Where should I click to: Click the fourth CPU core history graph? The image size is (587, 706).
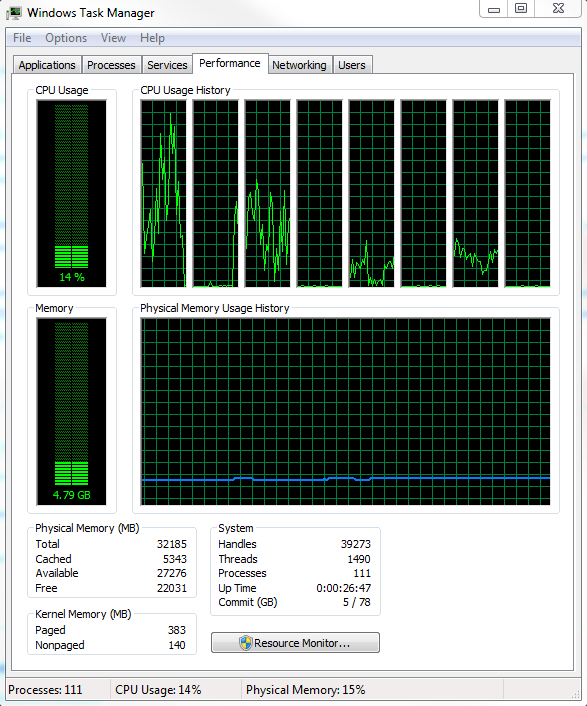(320, 194)
